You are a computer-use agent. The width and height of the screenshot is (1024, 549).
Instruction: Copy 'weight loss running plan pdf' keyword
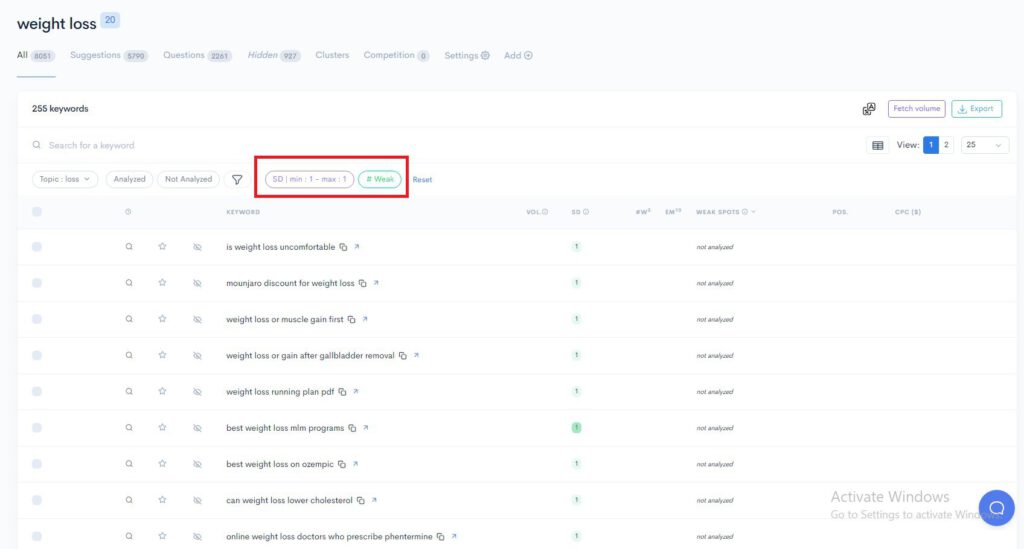pyautogui.click(x=342, y=392)
